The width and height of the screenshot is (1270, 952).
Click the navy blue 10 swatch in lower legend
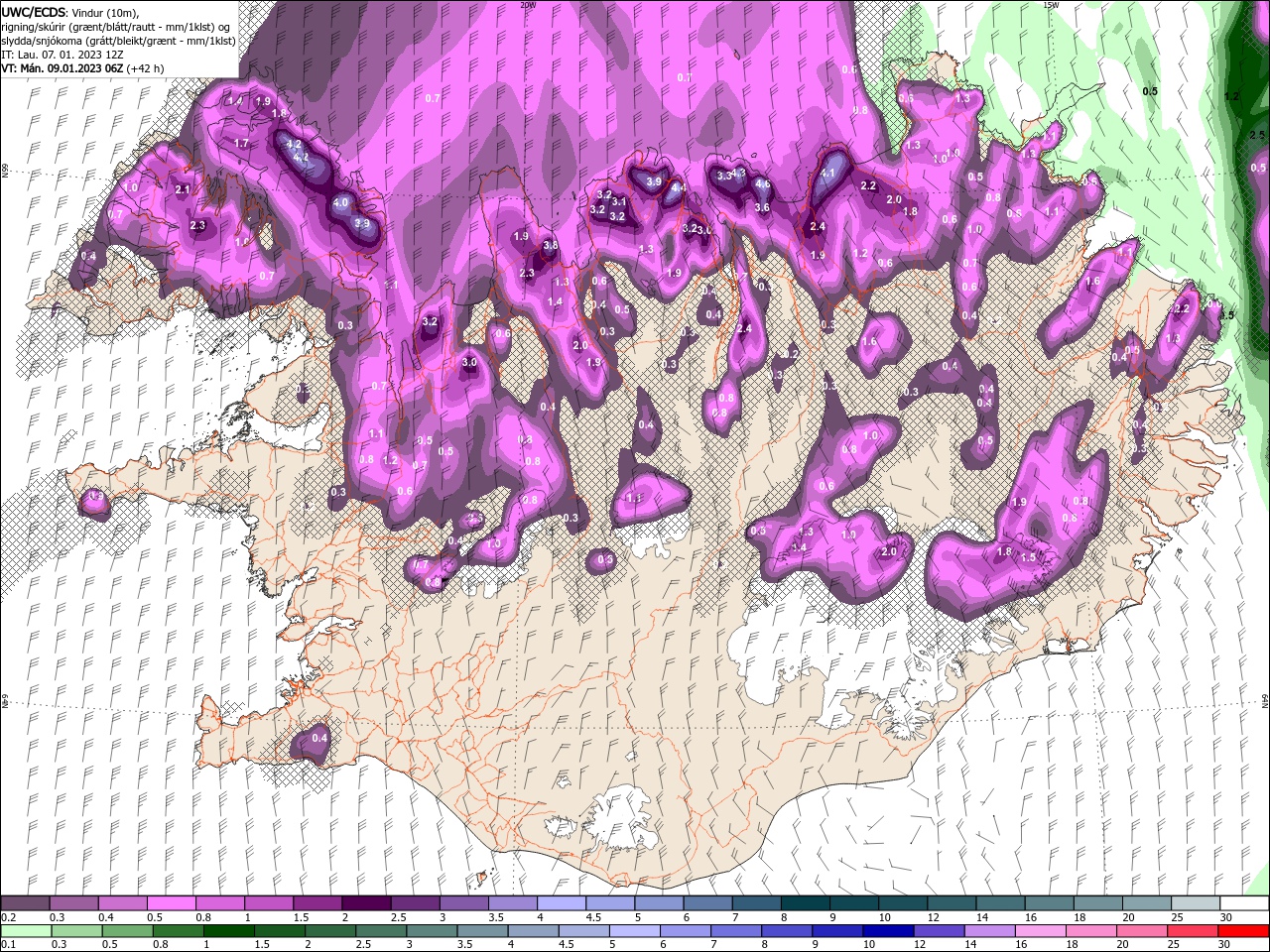click(x=886, y=931)
